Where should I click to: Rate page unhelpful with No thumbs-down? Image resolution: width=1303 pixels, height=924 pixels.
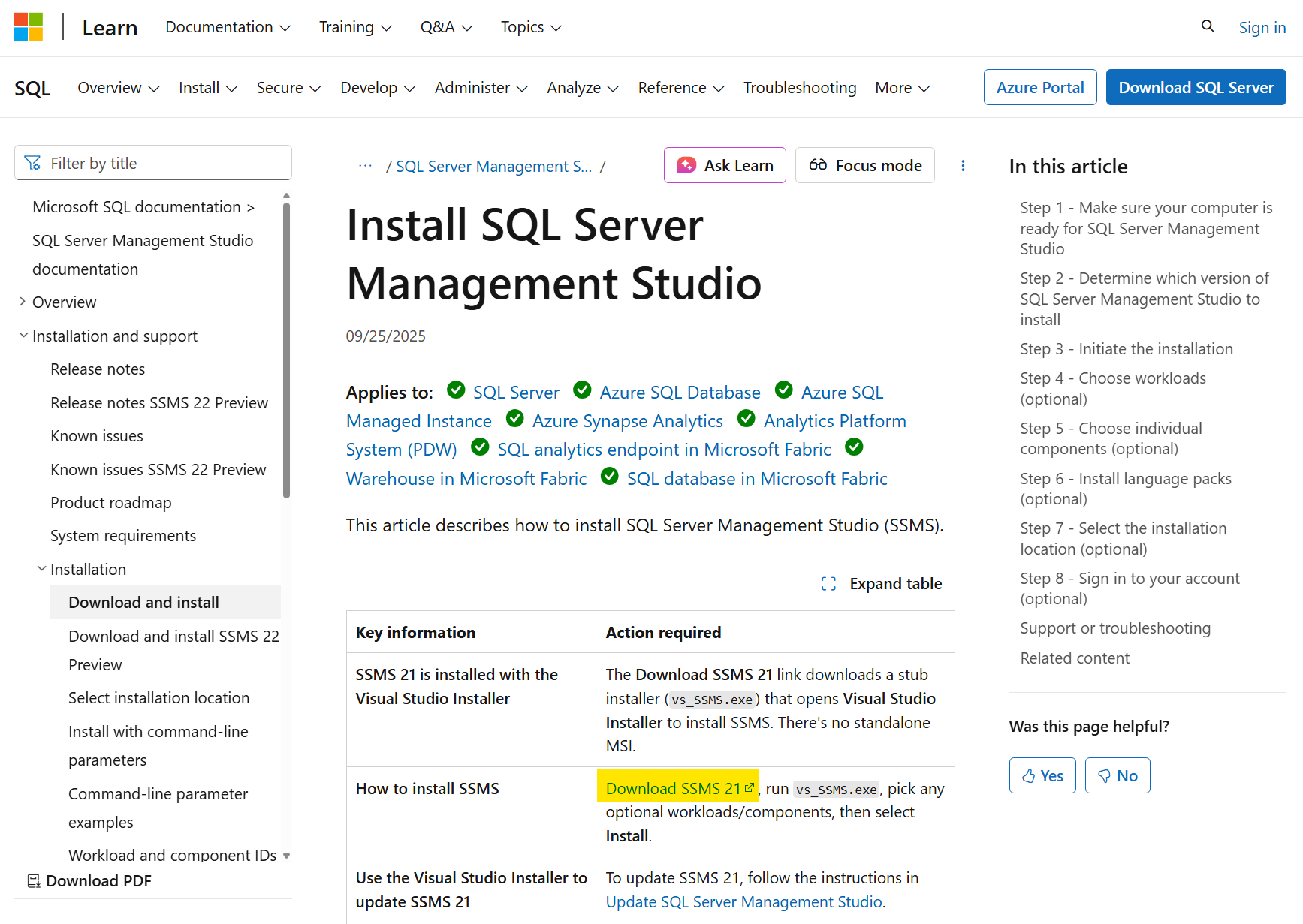tap(1117, 775)
